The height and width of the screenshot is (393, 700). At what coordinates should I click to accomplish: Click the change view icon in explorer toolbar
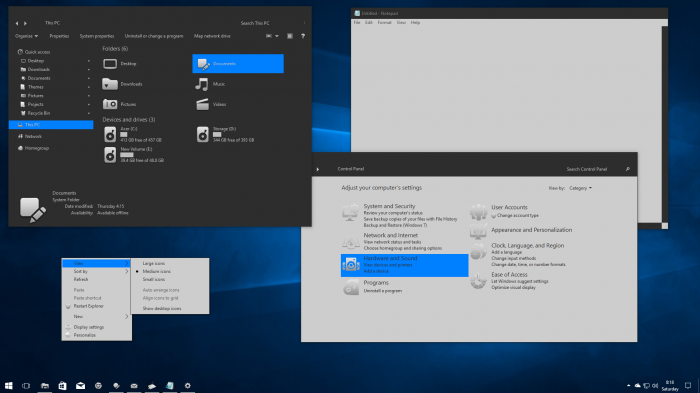pyautogui.click(x=269, y=36)
